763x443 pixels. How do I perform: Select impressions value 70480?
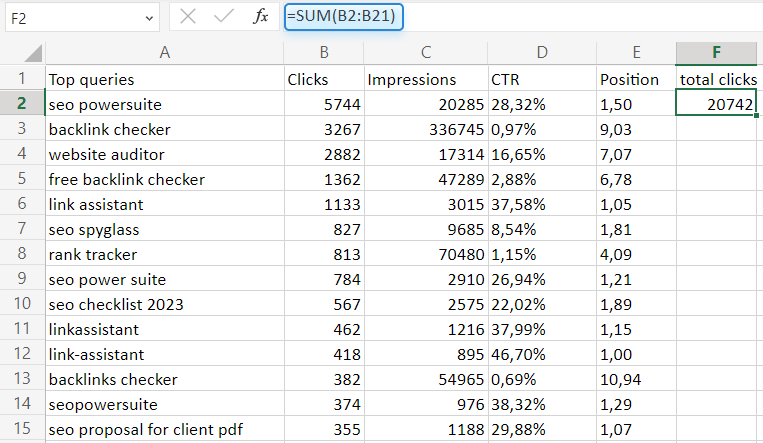click(426, 254)
